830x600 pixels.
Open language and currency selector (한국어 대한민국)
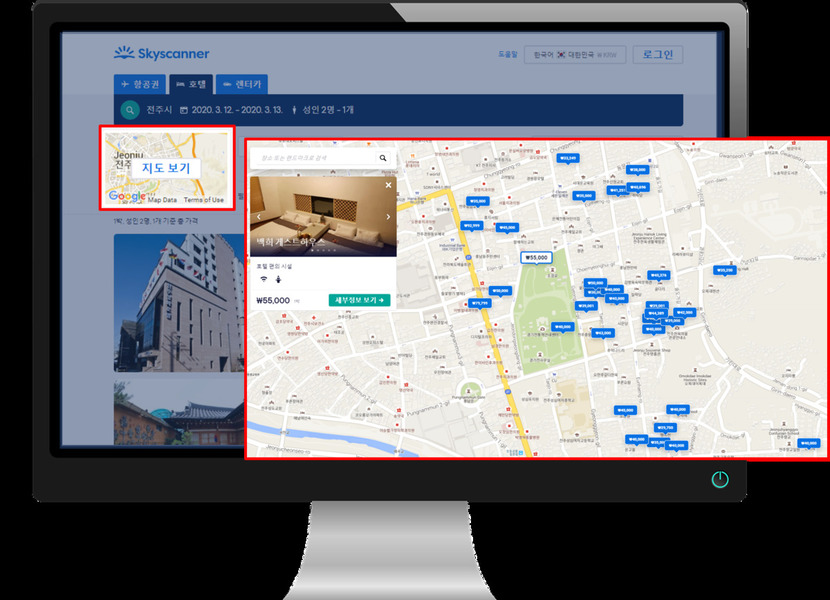574,55
